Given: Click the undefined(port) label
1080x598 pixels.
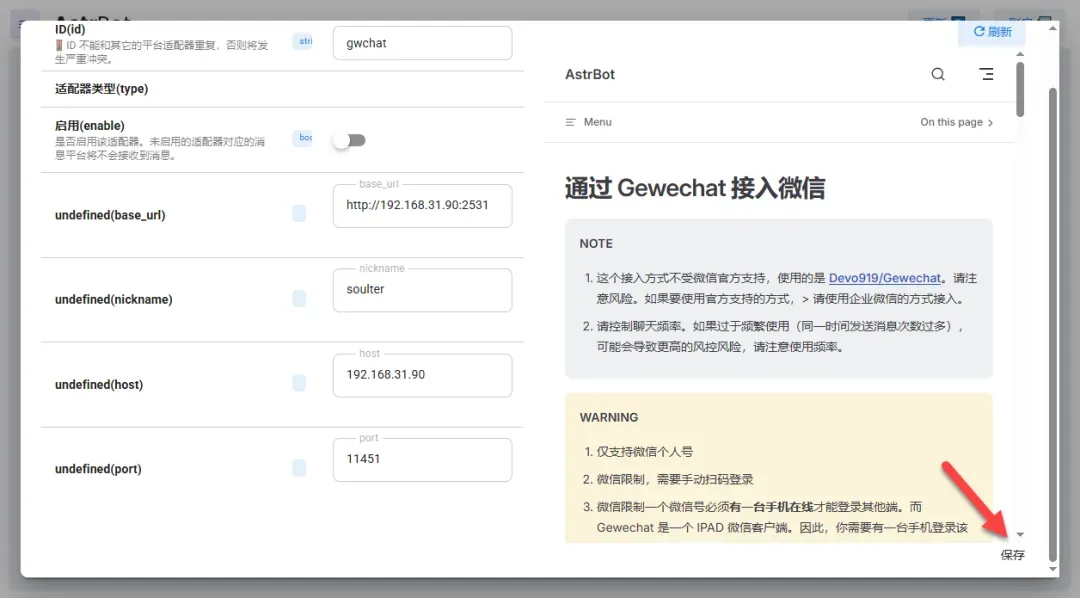Looking at the screenshot, I should [x=98, y=469].
